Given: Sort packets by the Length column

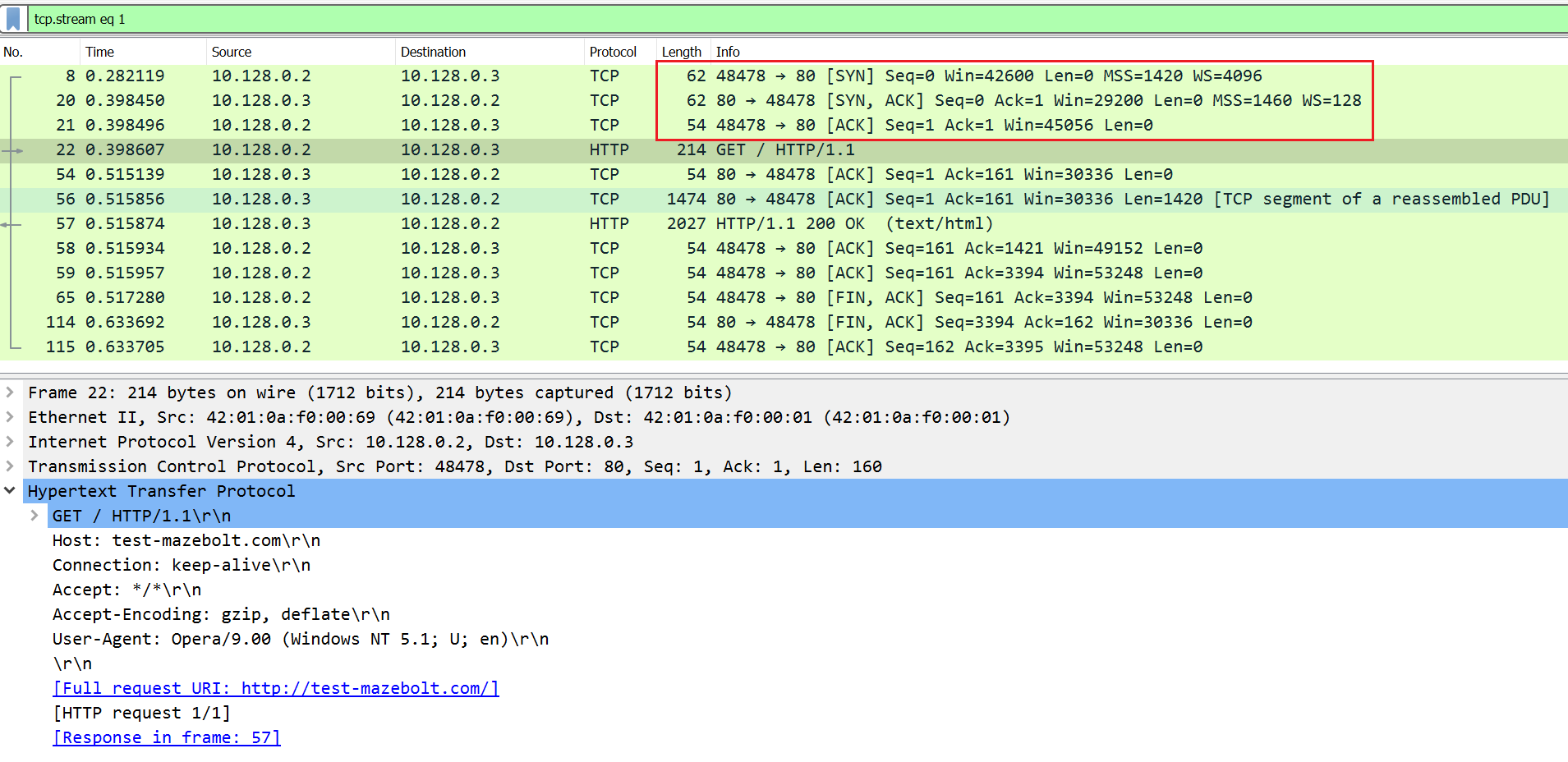Looking at the screenshot, I should pyautogui.click(x=682, y=52).
